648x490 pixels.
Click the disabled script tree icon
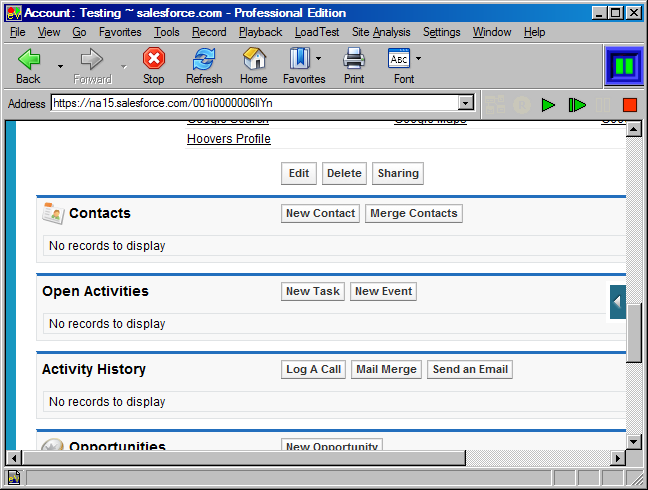click(x=495, y=105)
